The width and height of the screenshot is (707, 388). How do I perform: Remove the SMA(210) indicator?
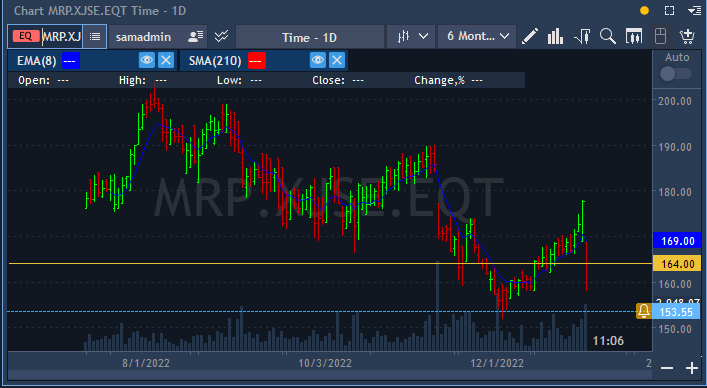pyautogui.click(x=337, y=60)
